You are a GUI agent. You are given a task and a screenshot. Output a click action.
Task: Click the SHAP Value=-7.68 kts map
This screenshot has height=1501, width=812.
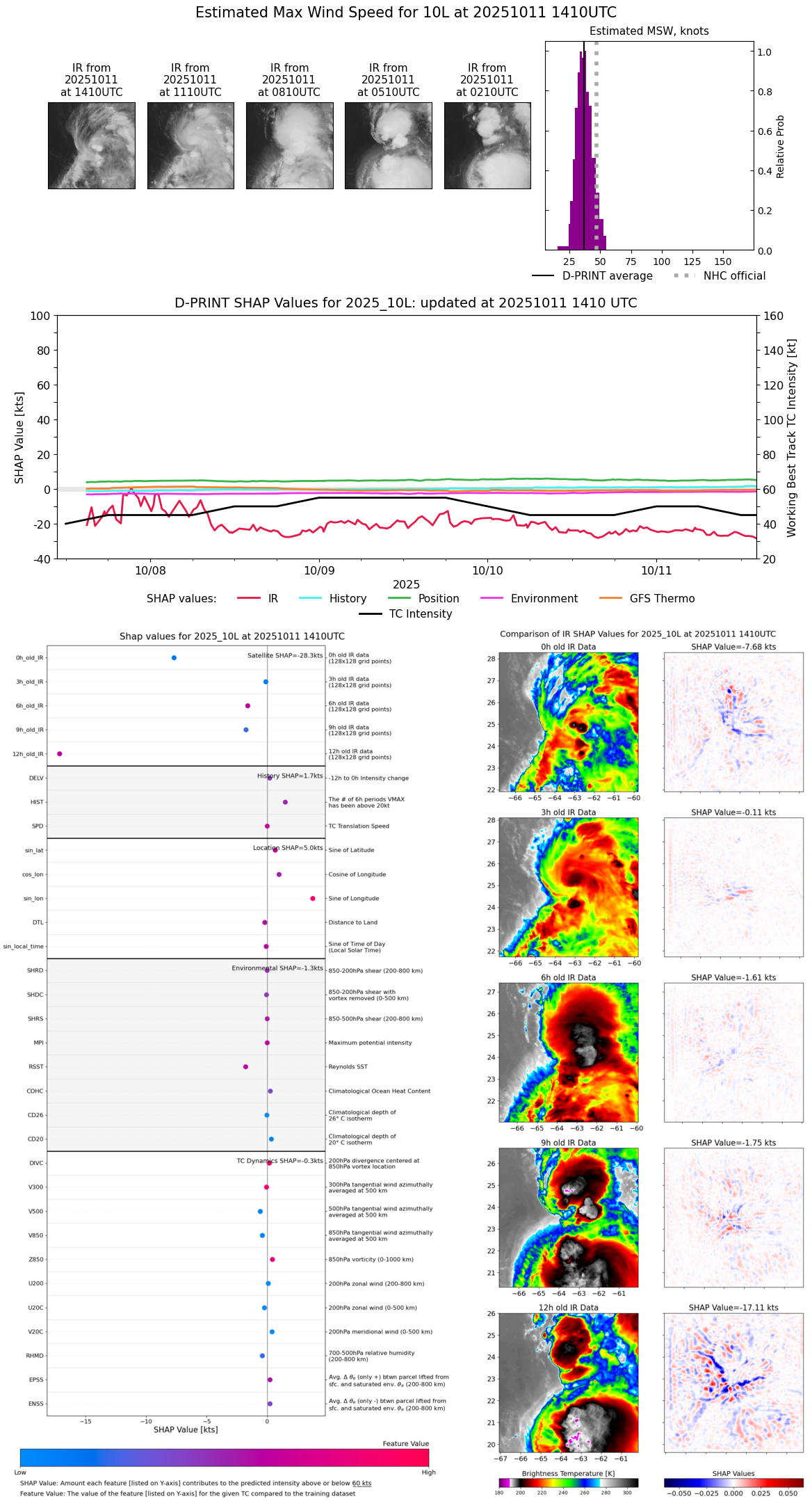point(733,721)
